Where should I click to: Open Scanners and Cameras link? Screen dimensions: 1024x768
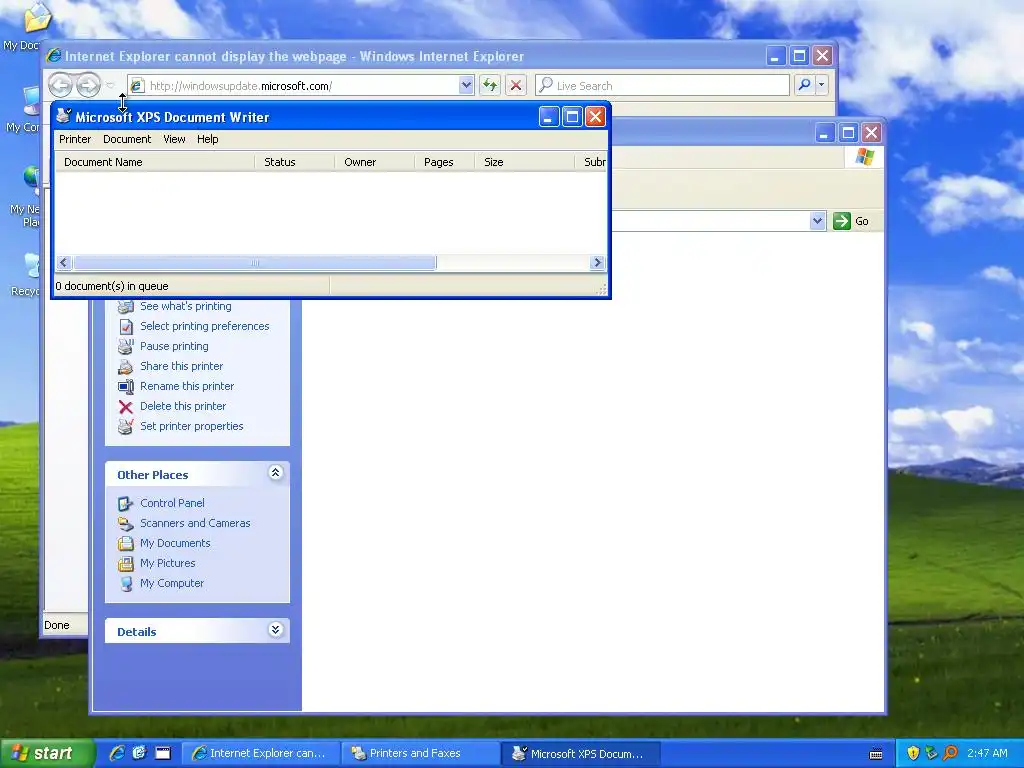tap(195, 523)
